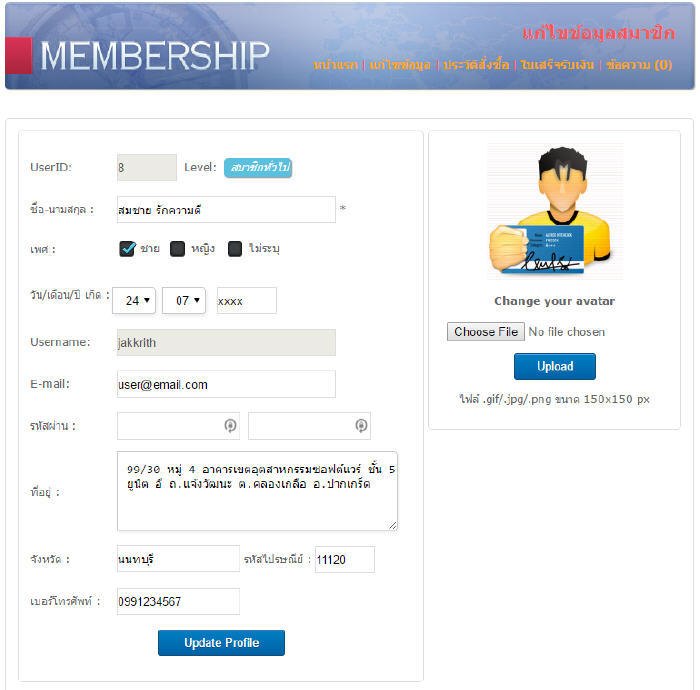Screen dimensions: 700x690
Task: Click Choose File to pick avatar
Action: 486,332
